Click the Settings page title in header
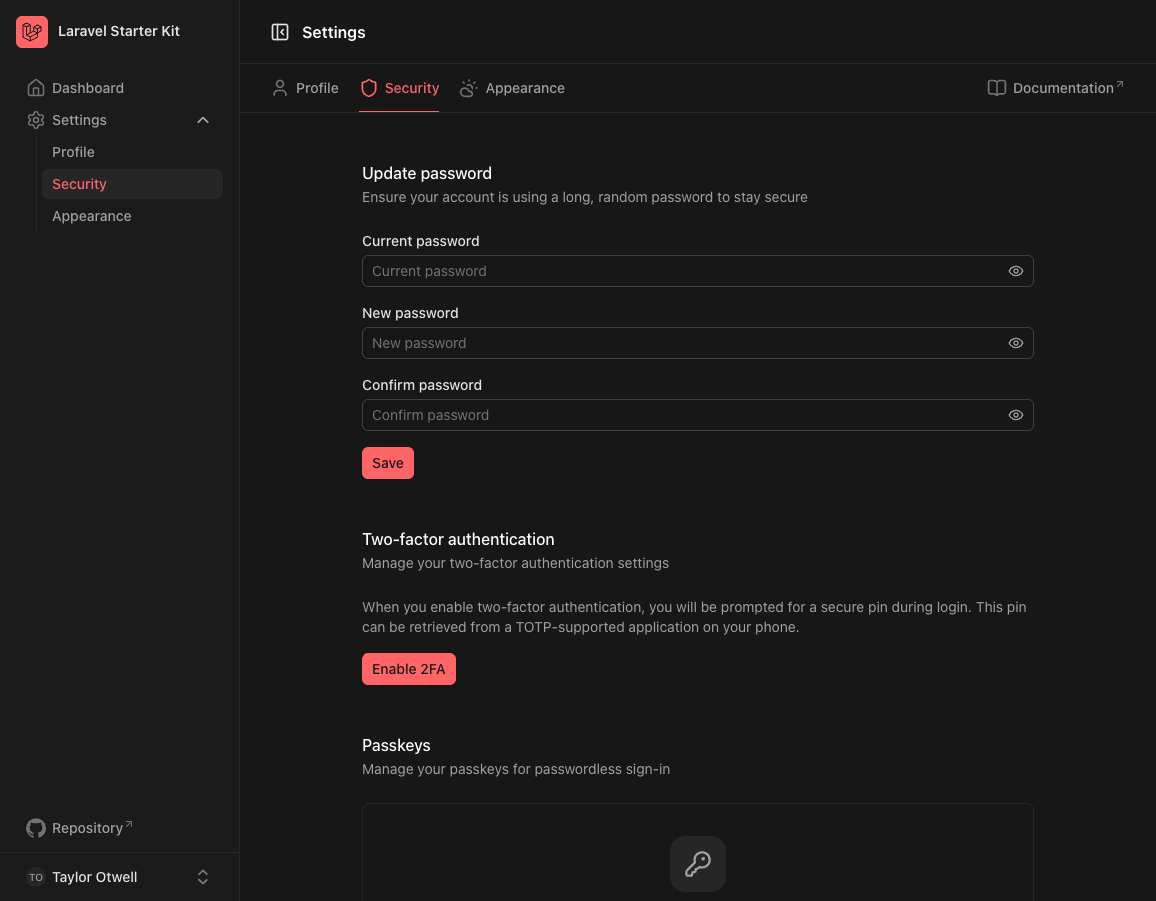The height and width of the screenshot is (901, 1156). (333, 32)
